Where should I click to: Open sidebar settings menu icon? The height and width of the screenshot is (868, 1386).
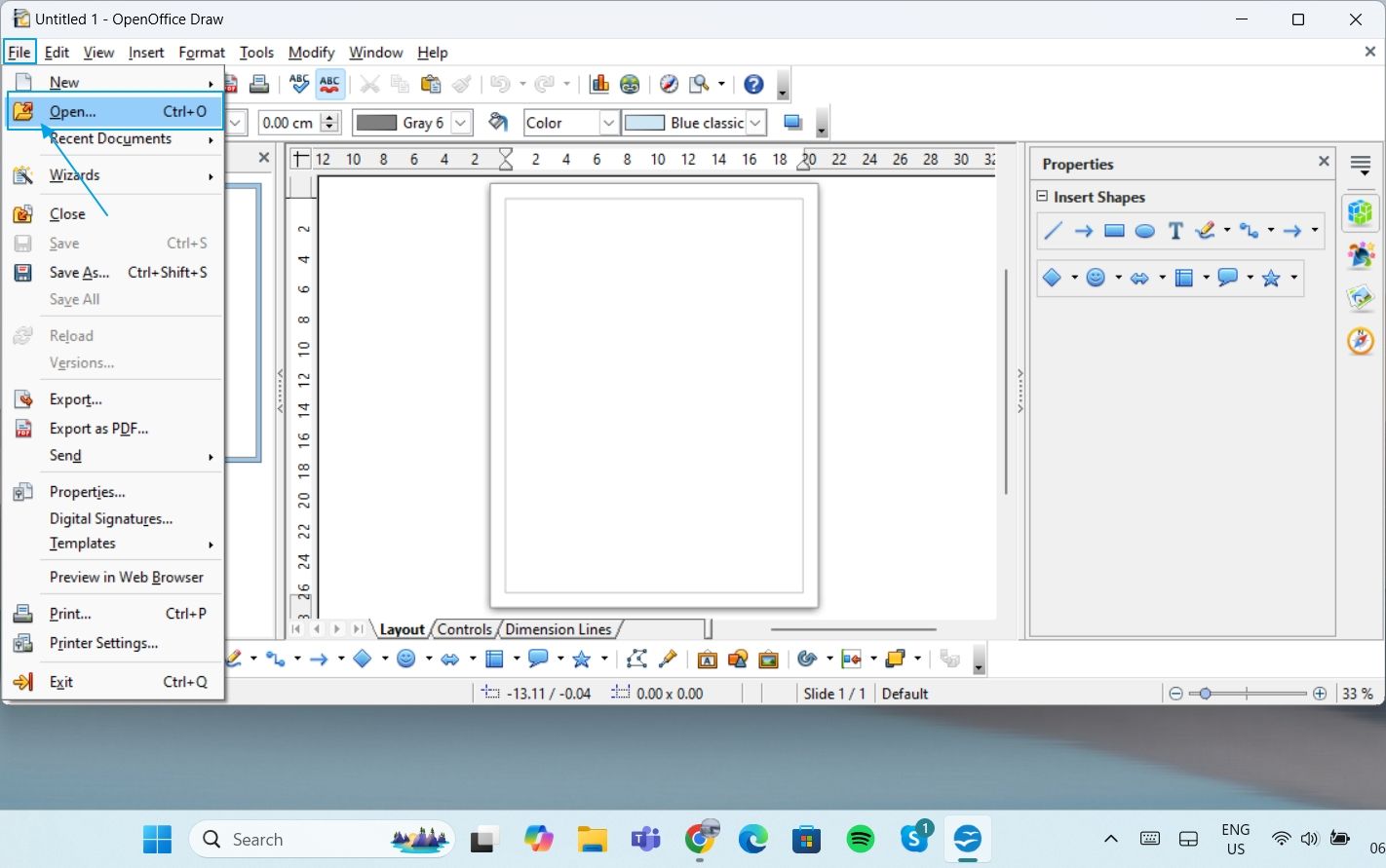point(1361,166)
